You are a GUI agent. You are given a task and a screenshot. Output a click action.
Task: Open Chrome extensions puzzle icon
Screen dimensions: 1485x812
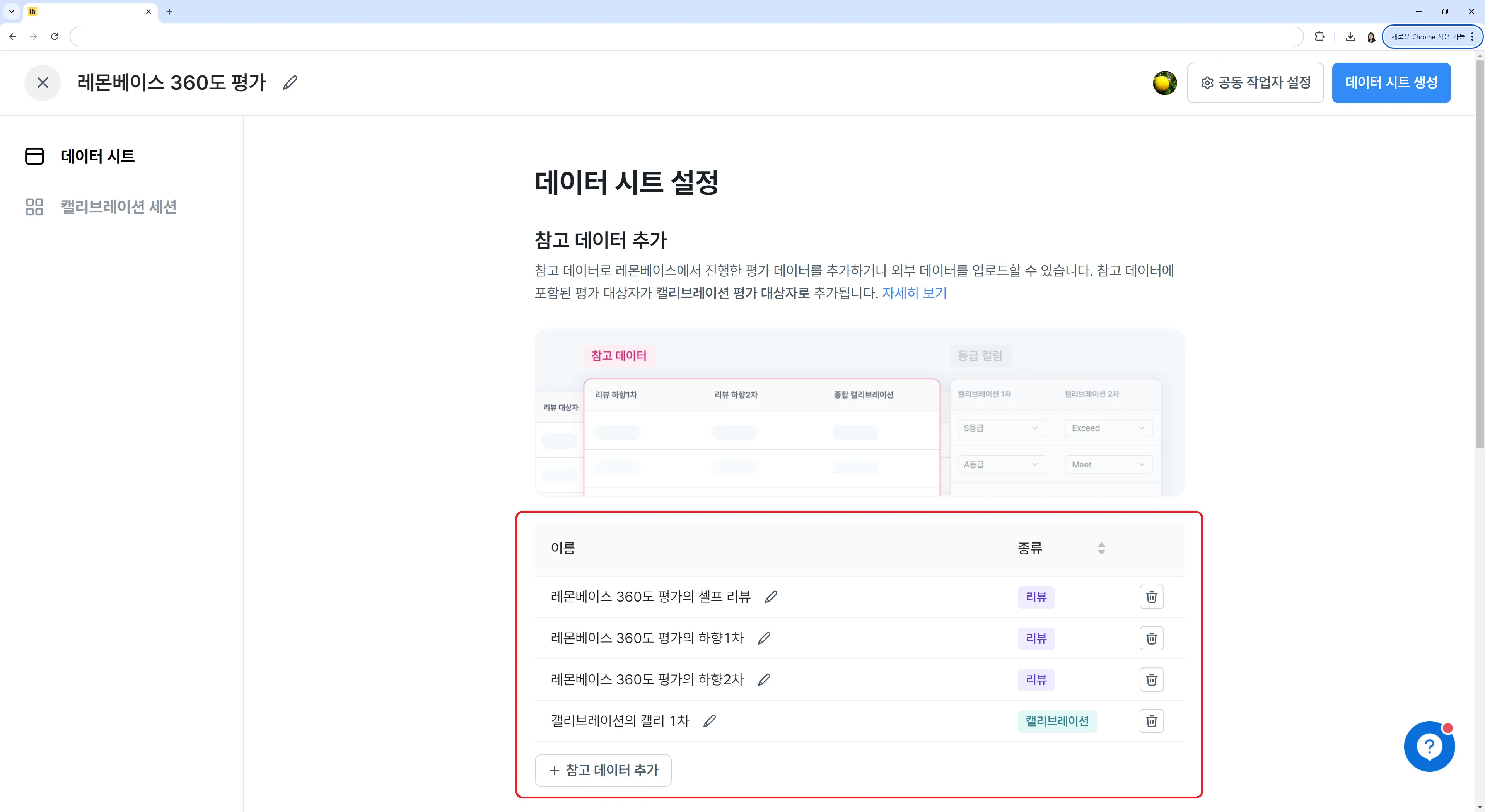click(1319, 36)
